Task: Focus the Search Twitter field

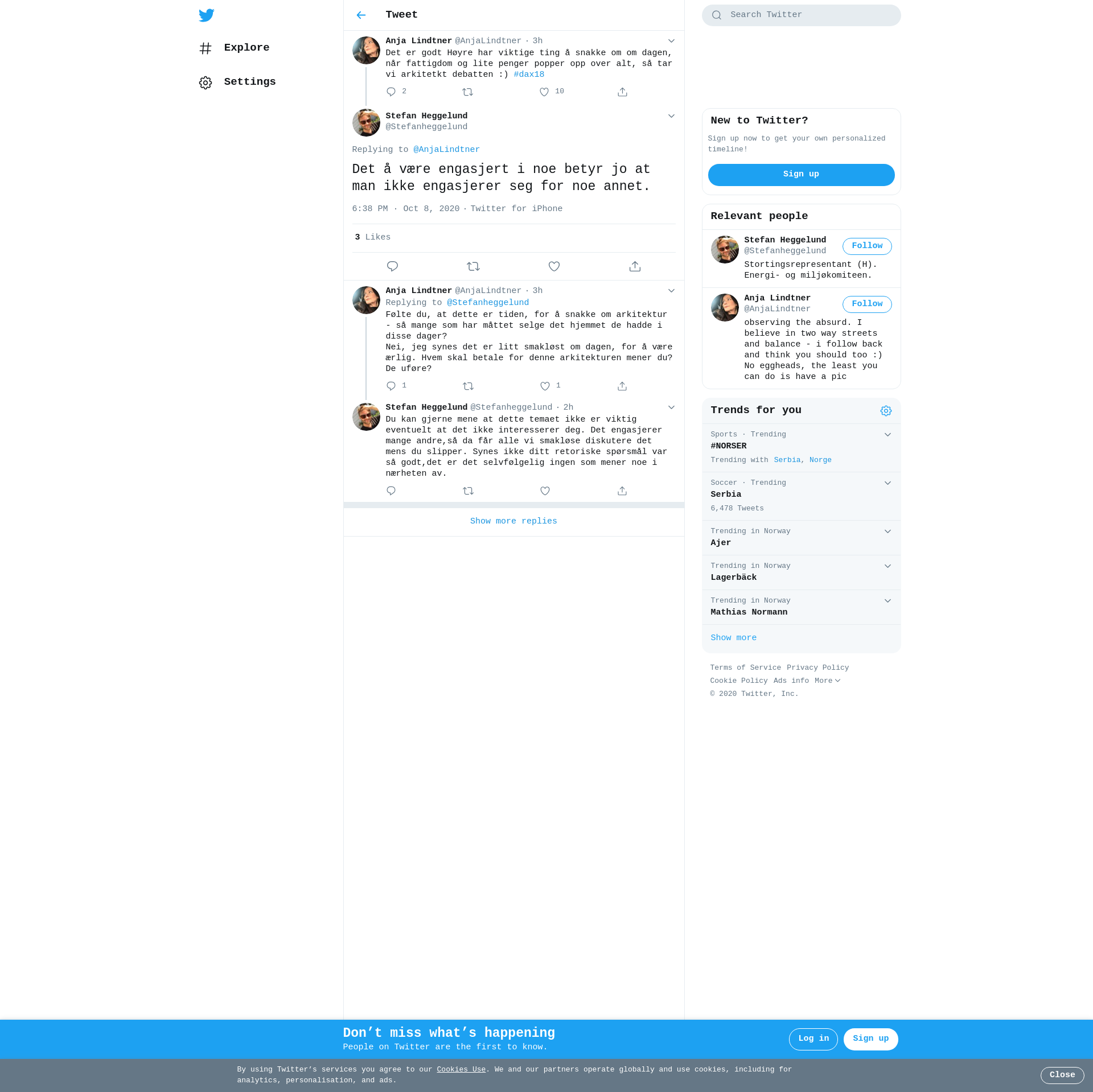Action: 801,15
